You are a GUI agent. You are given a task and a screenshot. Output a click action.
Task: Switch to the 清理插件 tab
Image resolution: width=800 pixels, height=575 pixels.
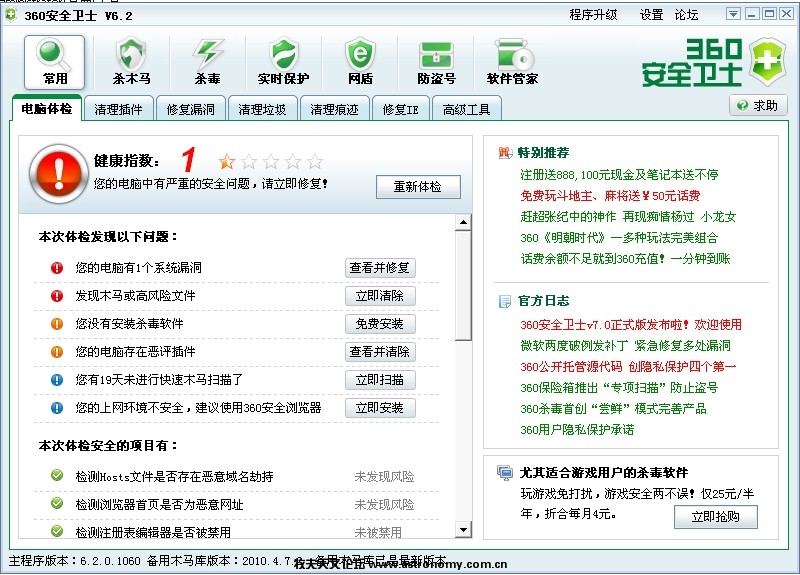[118, 109]
